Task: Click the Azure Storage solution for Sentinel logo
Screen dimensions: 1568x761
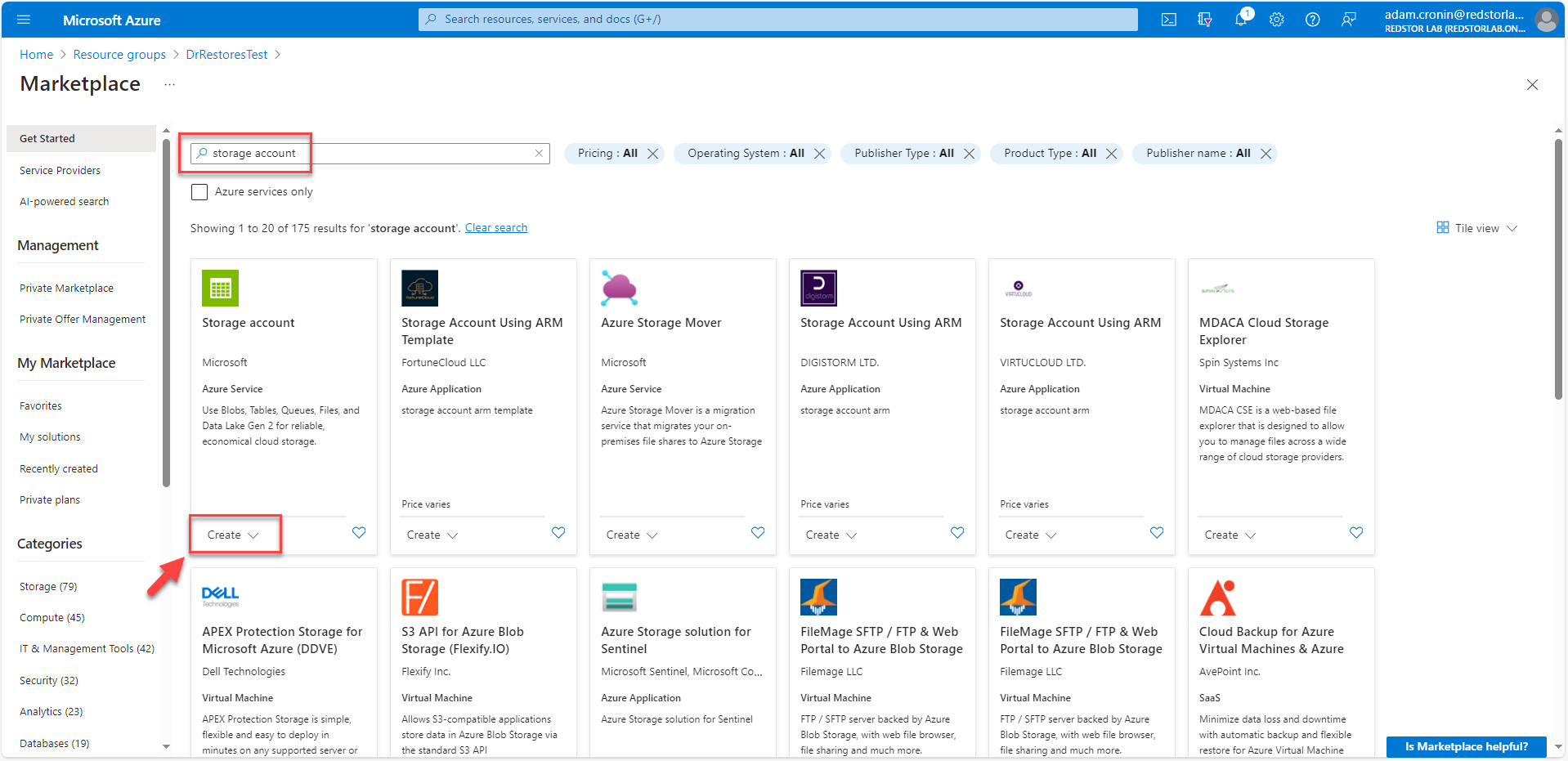Action: pyautogui.click(x=619, y=597)
